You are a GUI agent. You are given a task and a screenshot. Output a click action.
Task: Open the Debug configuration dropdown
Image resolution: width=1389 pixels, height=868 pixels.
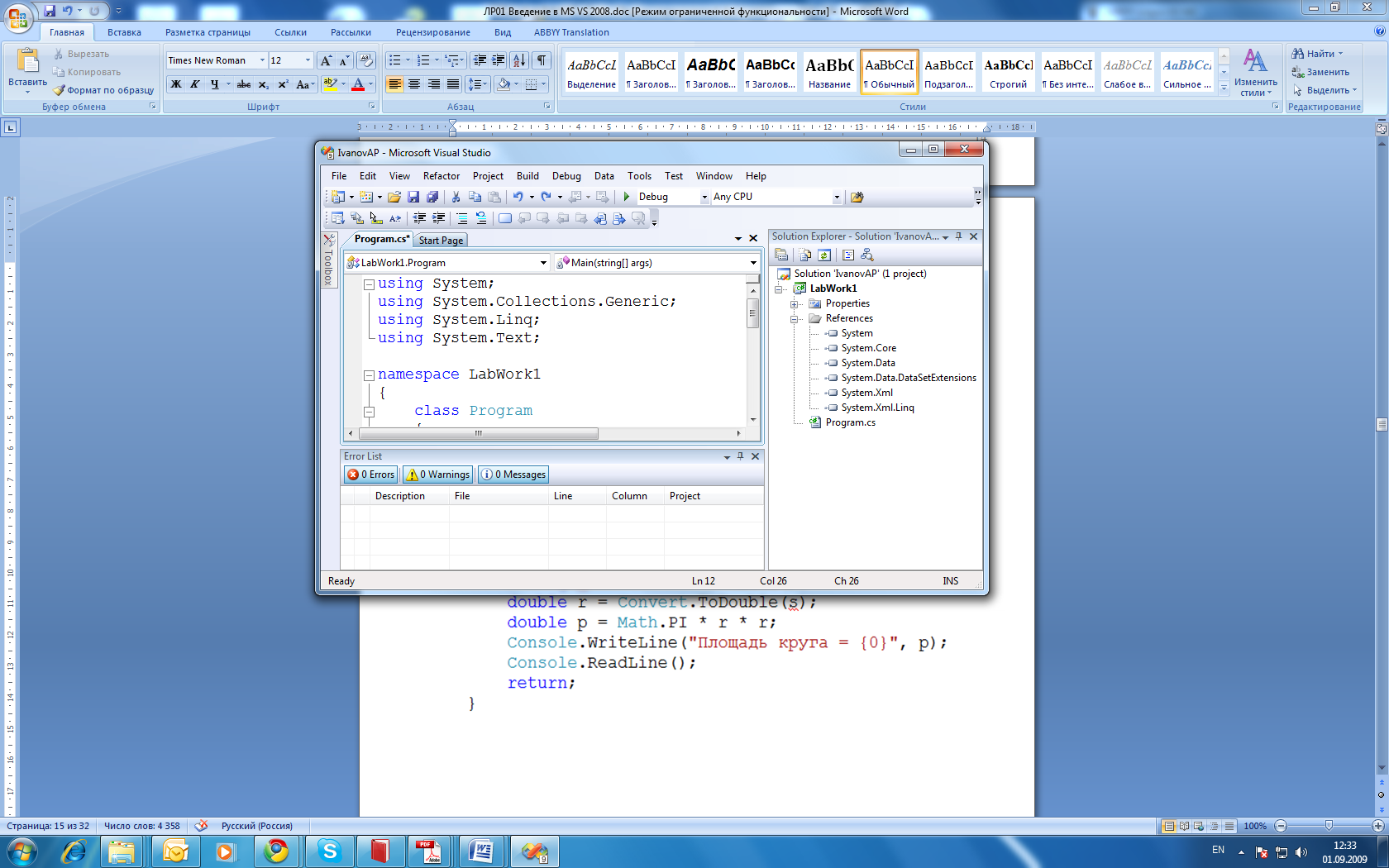click(704, 197)
